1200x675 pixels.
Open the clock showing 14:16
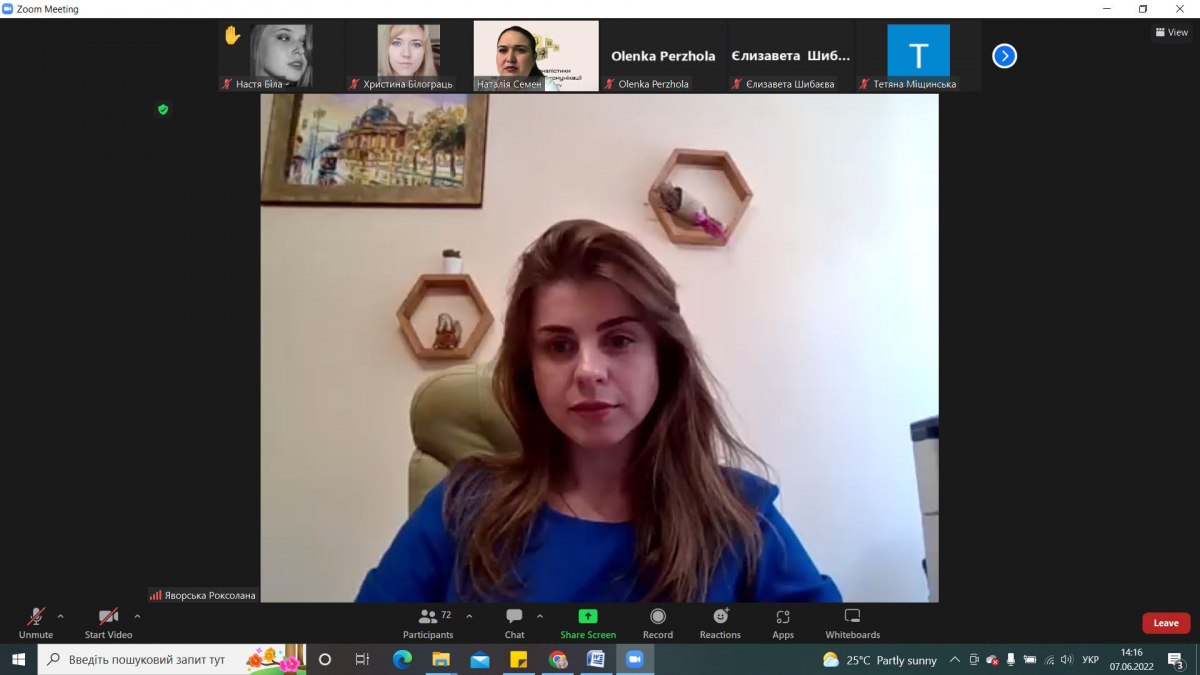pyautogui.click(x=1132, y=660)
